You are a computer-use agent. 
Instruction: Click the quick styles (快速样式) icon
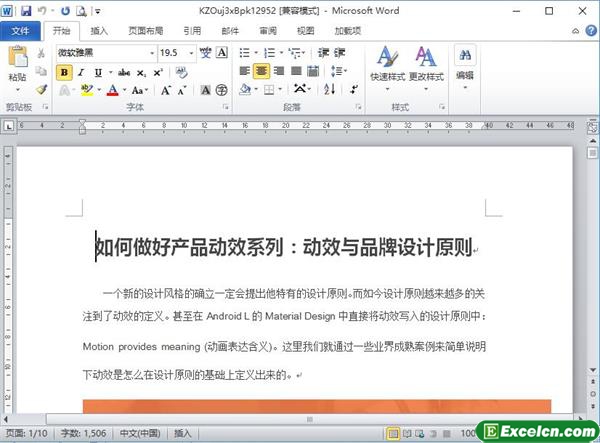click(x=387, y=62)
